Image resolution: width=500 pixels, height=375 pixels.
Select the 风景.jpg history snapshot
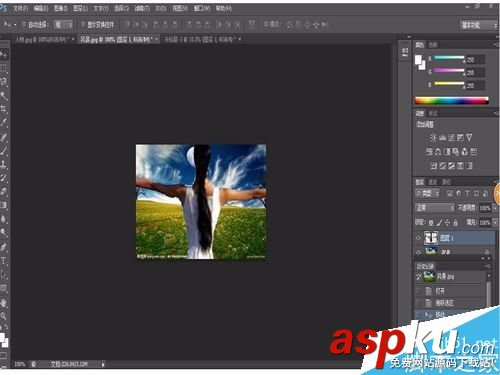(x=451, y=276)
